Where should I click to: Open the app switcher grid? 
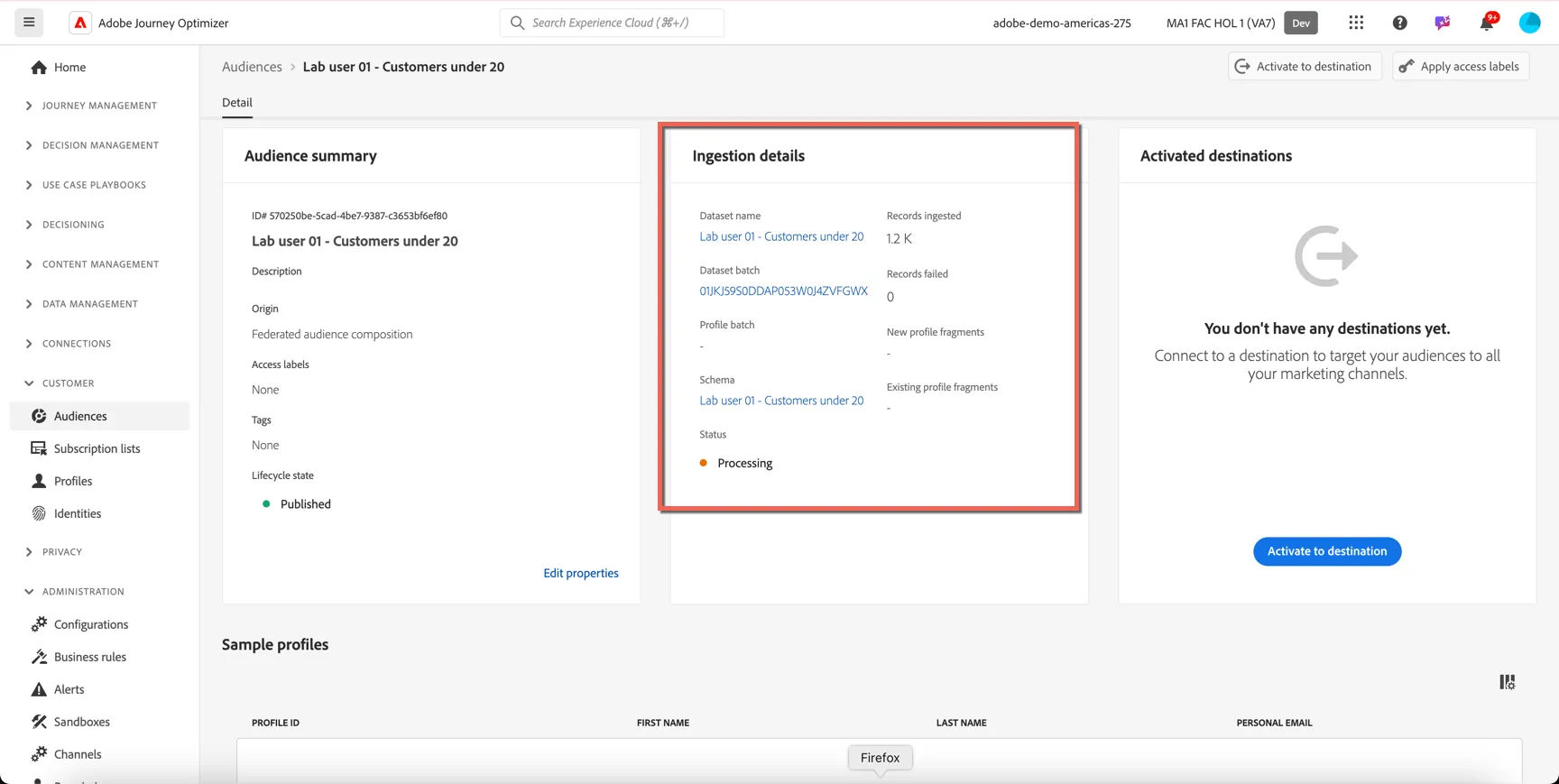click(1356, 23)
